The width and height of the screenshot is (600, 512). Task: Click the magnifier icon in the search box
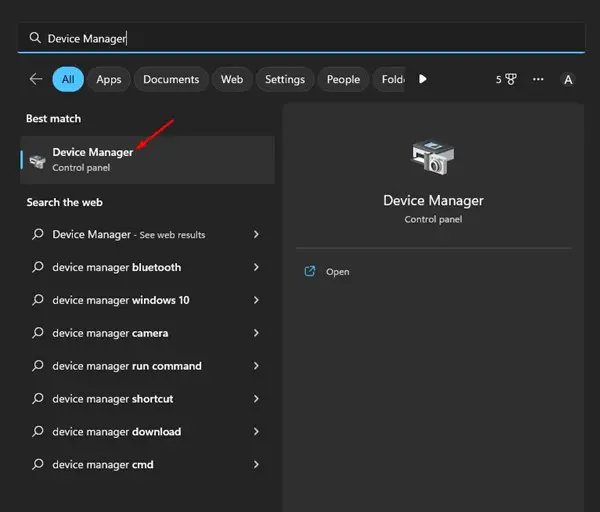[35, 38]
